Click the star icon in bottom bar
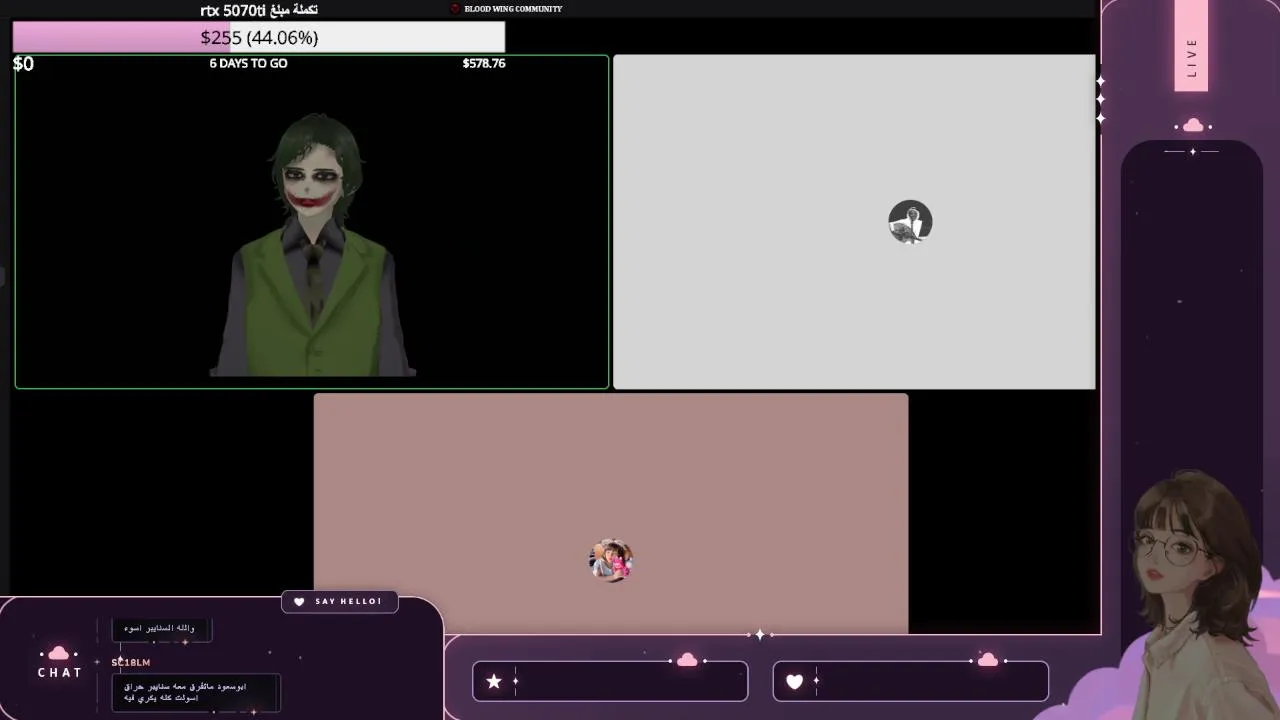 pos(494,681)
